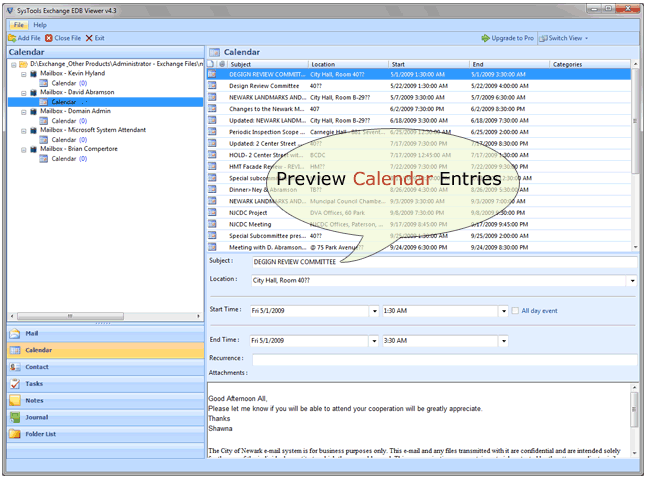Collapse Mailbox - Microsoft System Attendant node
The height and width of the screenshot is (480, 647).
tap(24, 131)
